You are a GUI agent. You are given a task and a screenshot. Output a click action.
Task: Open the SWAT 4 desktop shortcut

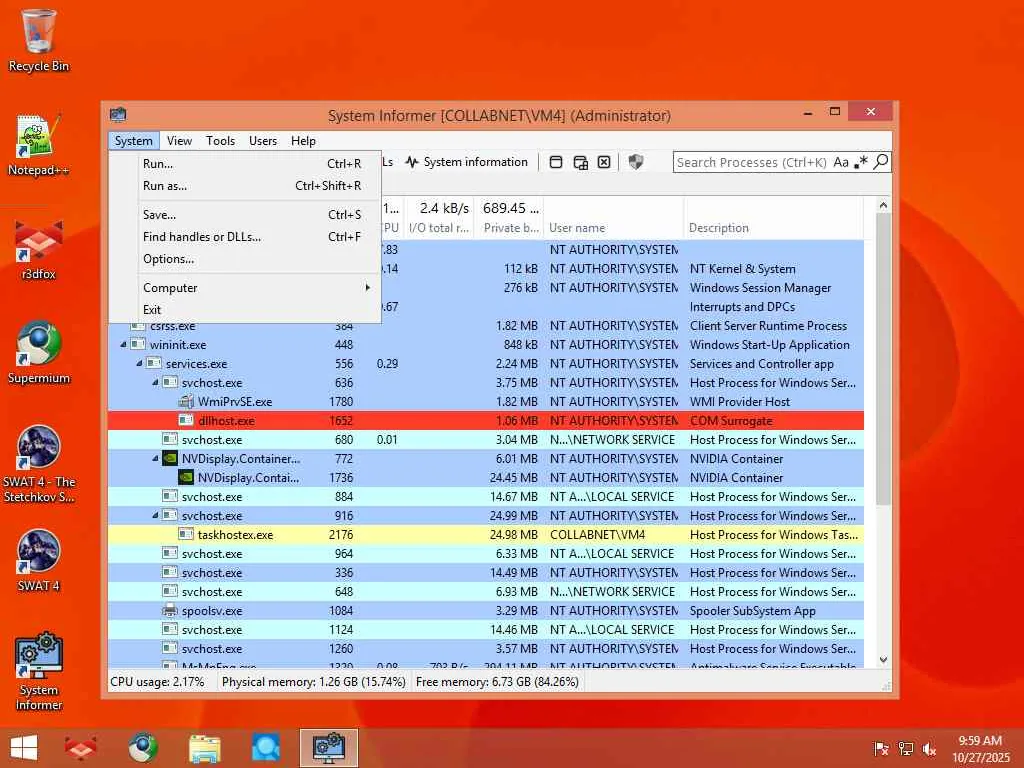tap(39, 560)
